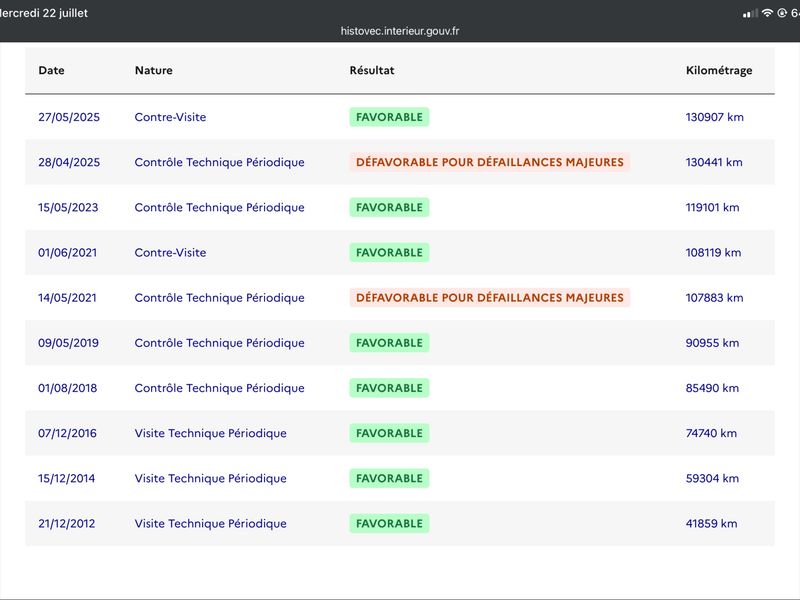The height and width of the screenshot is (600, 800).
Task: Select FAVORABLE badge for 21/12/2012 visit
Action: coord(389,523)
